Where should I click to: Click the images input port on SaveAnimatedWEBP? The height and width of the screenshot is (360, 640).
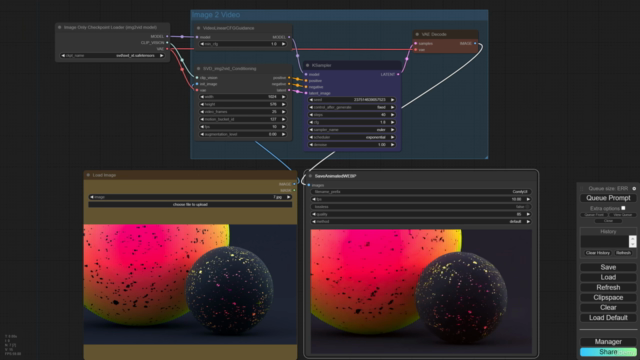pyautogui.click(x=309, y=185)
